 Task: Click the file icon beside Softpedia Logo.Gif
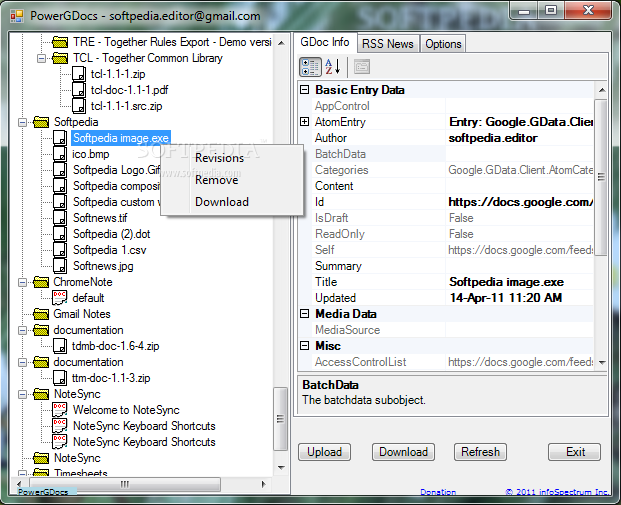tap(60, 170)
